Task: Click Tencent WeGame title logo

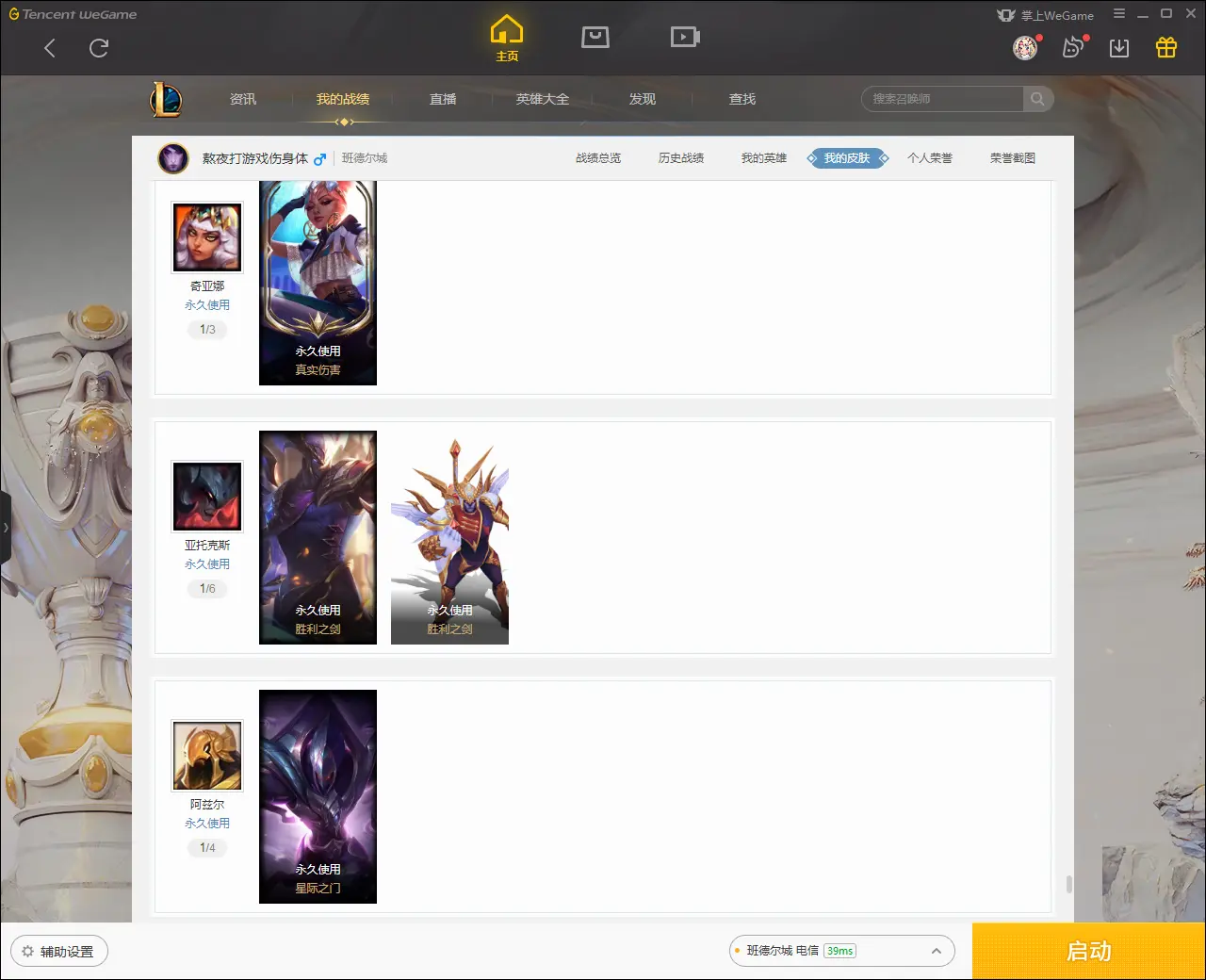Action: click(x=73, y=14)
